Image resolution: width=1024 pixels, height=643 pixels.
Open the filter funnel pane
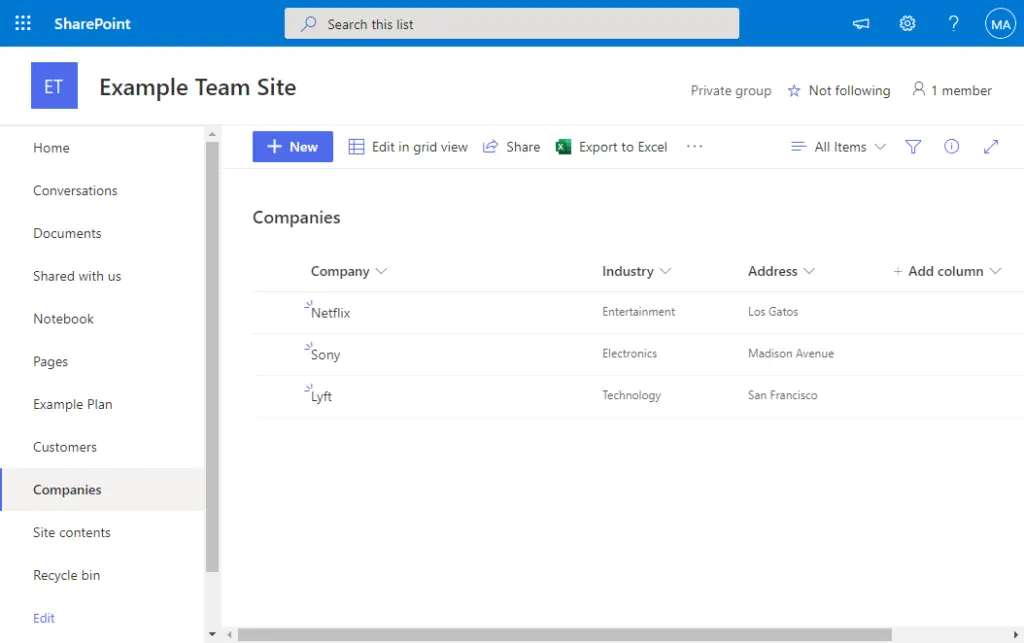(913, 147)
